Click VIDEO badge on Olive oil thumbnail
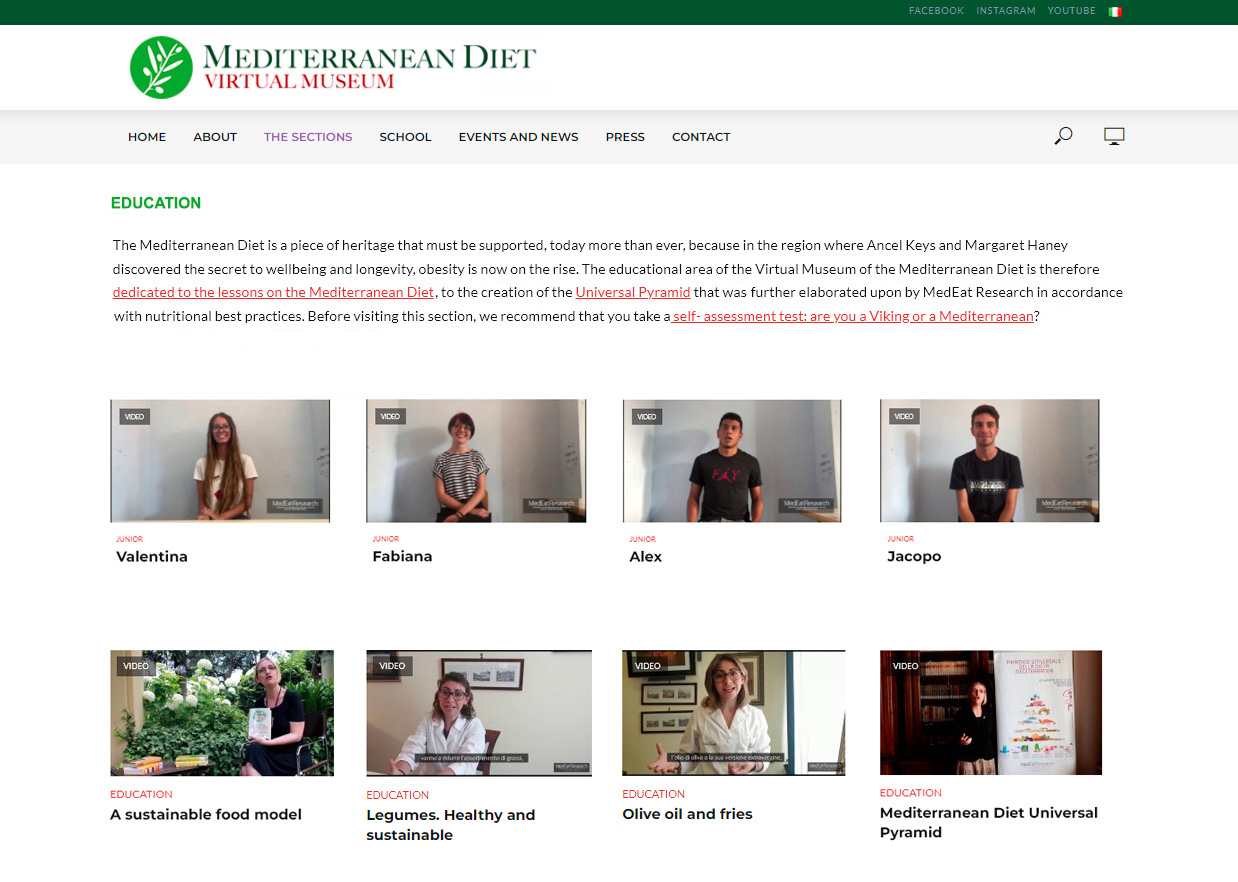 pos(648,666)
